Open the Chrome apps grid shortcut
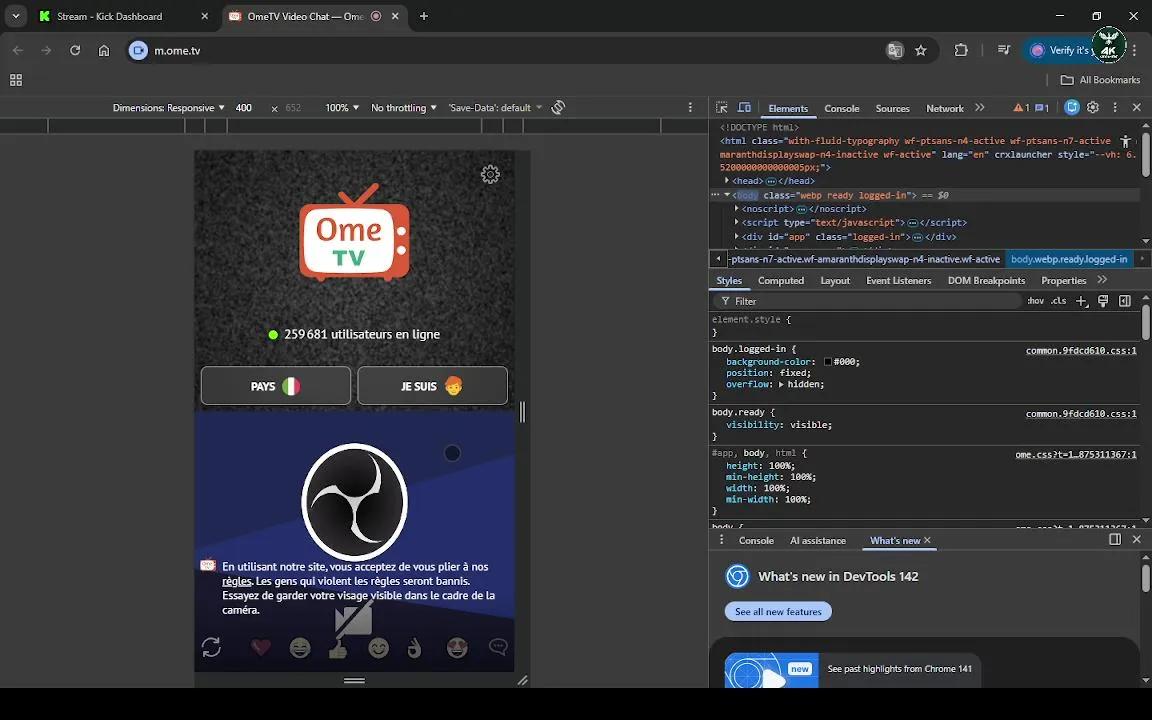 click(x=15, y=80)
